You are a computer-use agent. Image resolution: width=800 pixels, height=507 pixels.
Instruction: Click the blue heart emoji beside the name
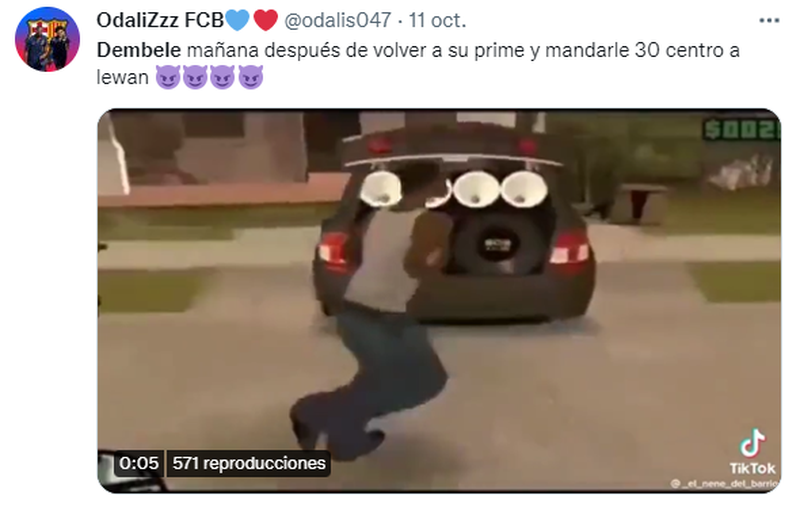click(237, 20)
